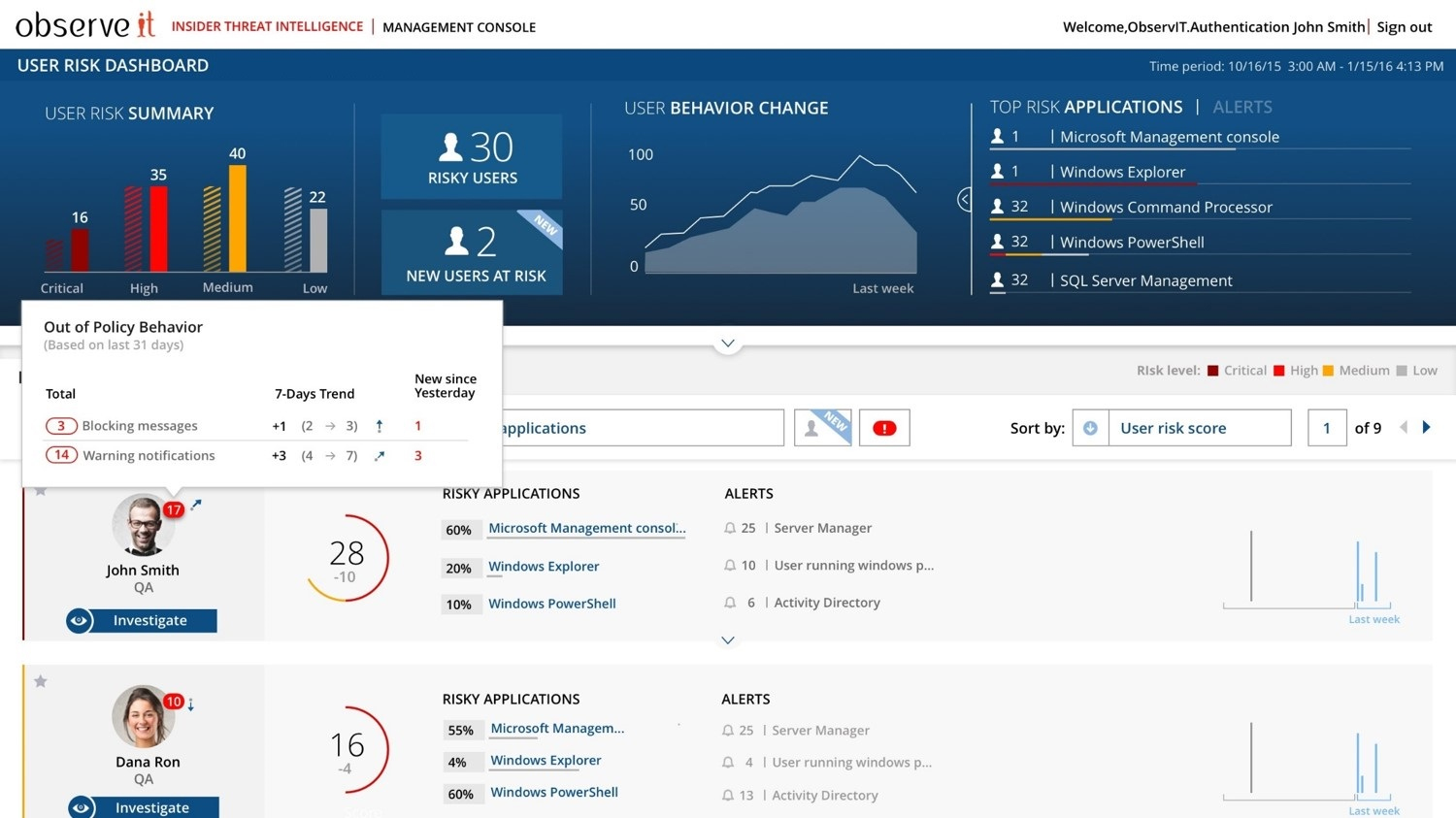1456x818 pixels.
Task: Select top-list Windows PowerShell with 32 users
Action: (1132, 243)
